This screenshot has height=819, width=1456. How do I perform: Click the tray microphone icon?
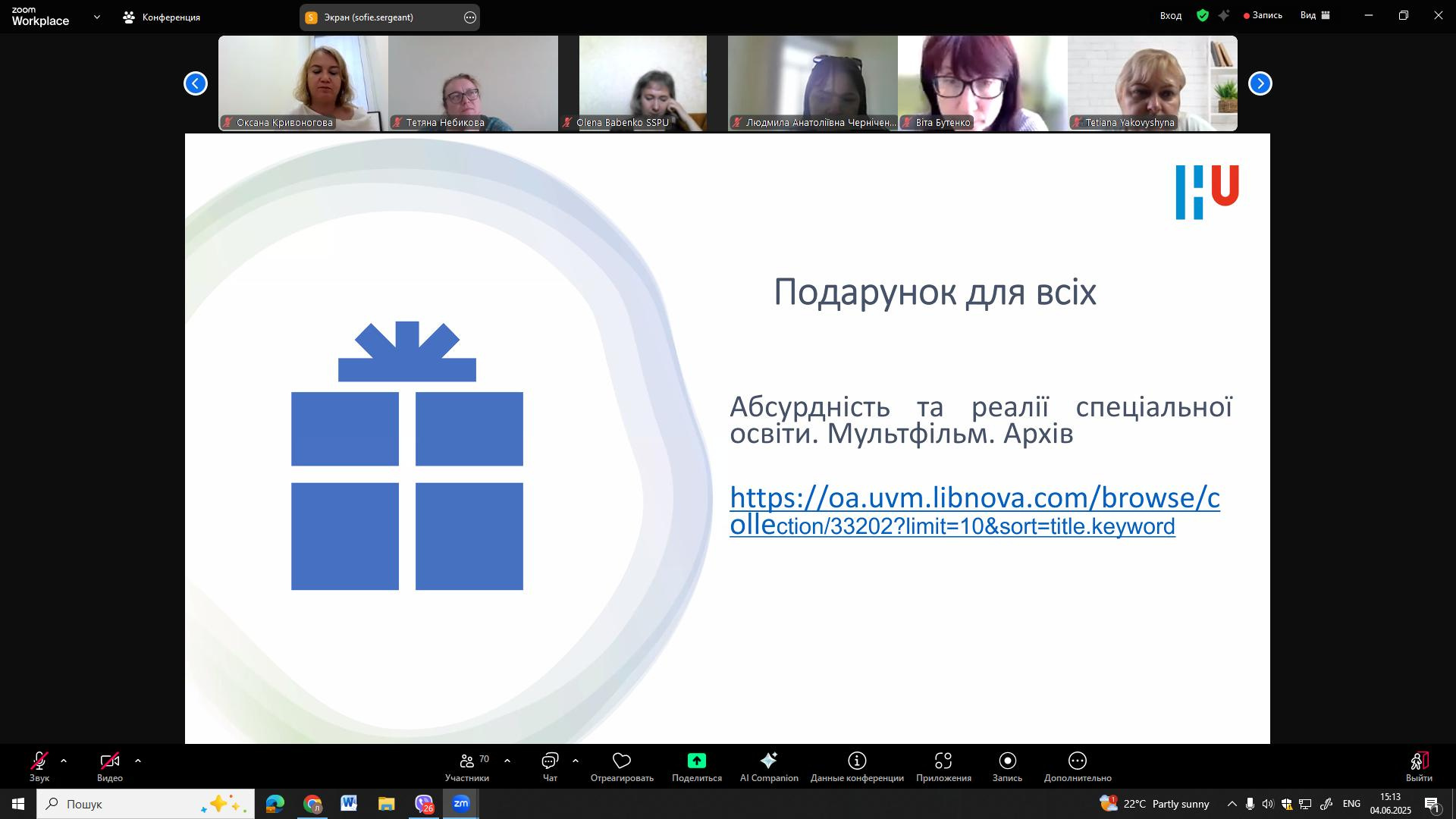(1250, 804)
